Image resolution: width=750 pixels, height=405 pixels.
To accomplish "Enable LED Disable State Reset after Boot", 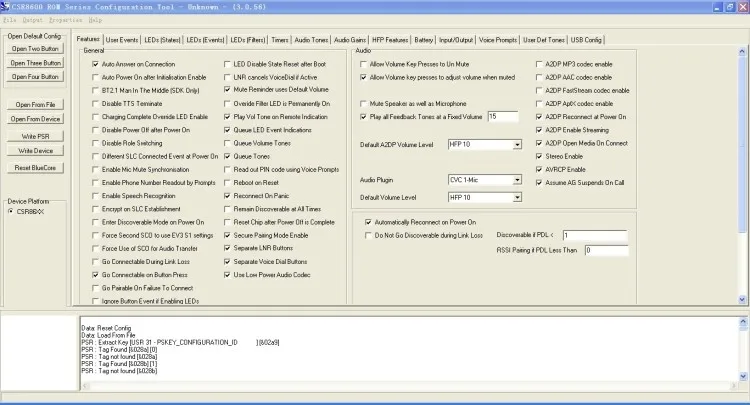I will click(227, 64).
